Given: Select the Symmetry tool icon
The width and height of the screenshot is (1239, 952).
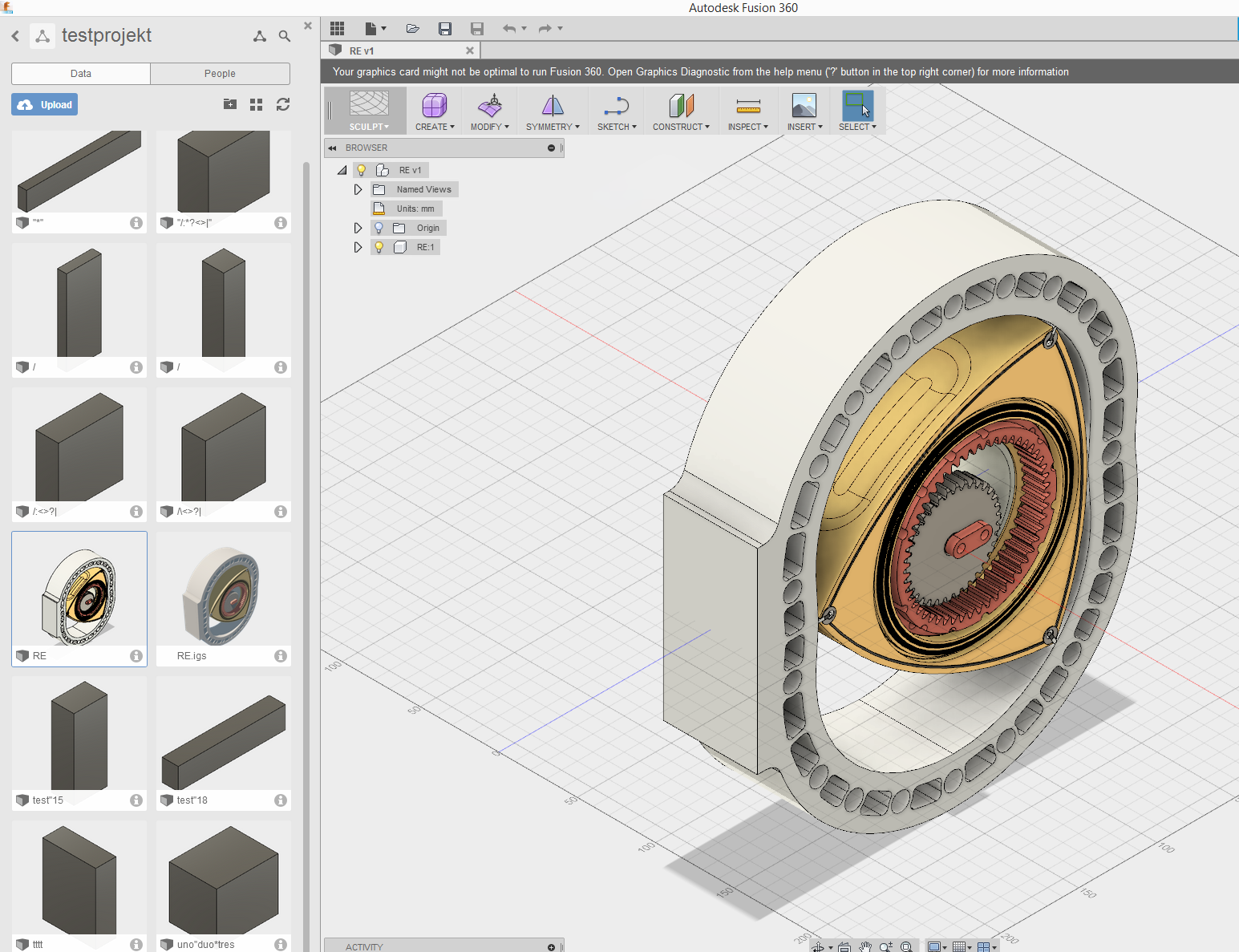Looking at the screenshot, I should (553, 105).
